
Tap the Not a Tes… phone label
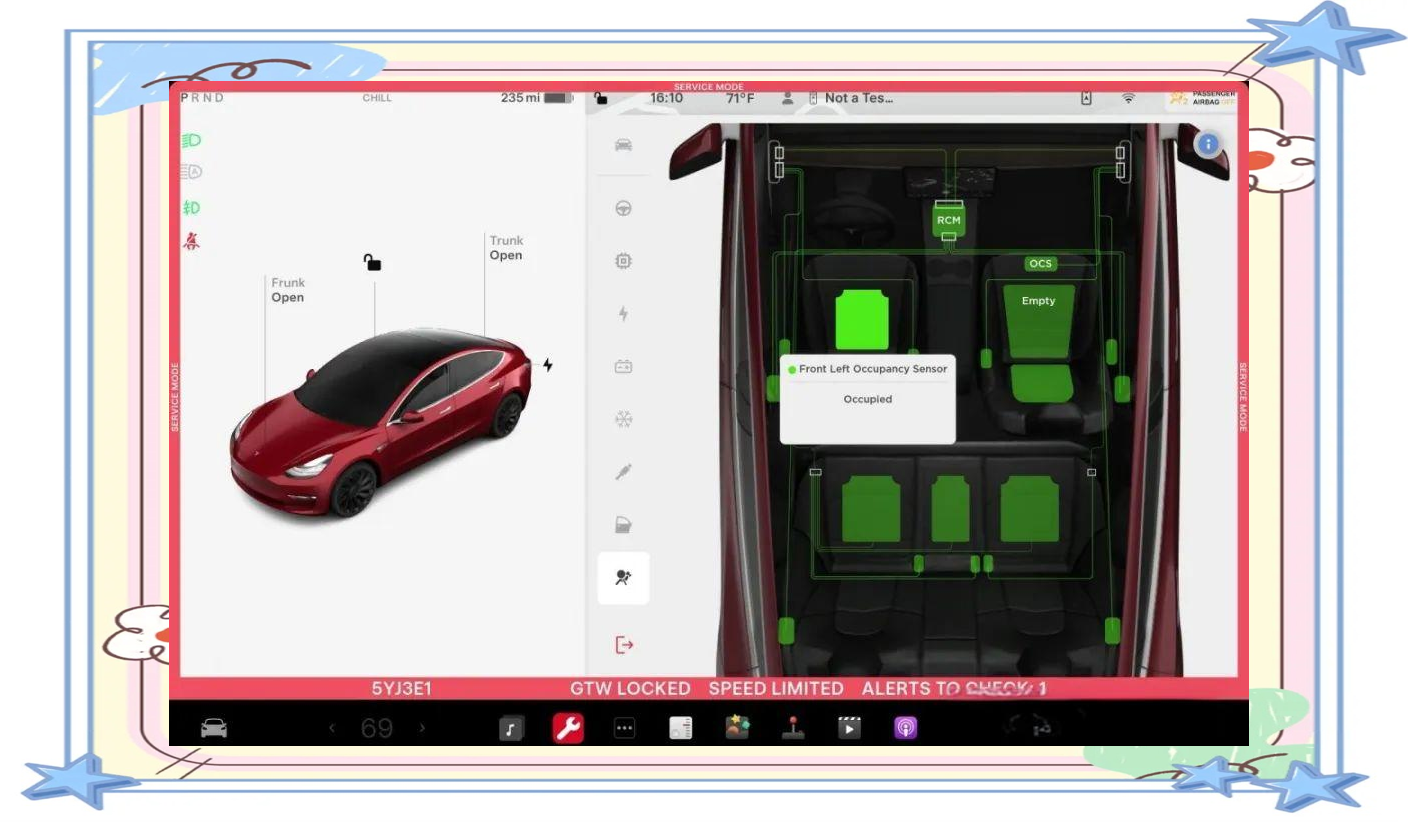pos(859,98)
